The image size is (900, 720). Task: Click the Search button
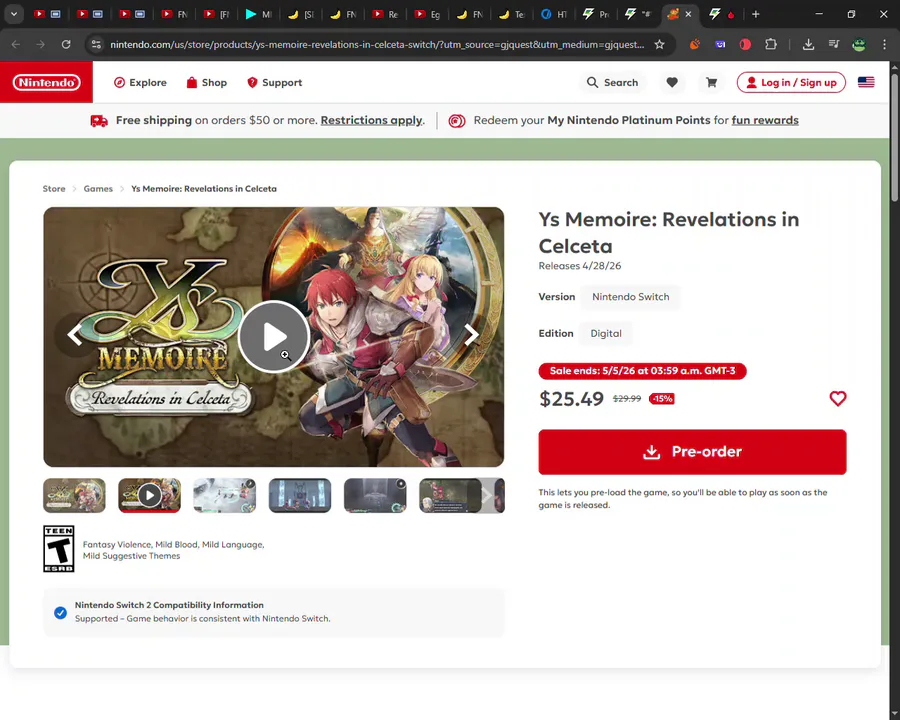(612, 83)
